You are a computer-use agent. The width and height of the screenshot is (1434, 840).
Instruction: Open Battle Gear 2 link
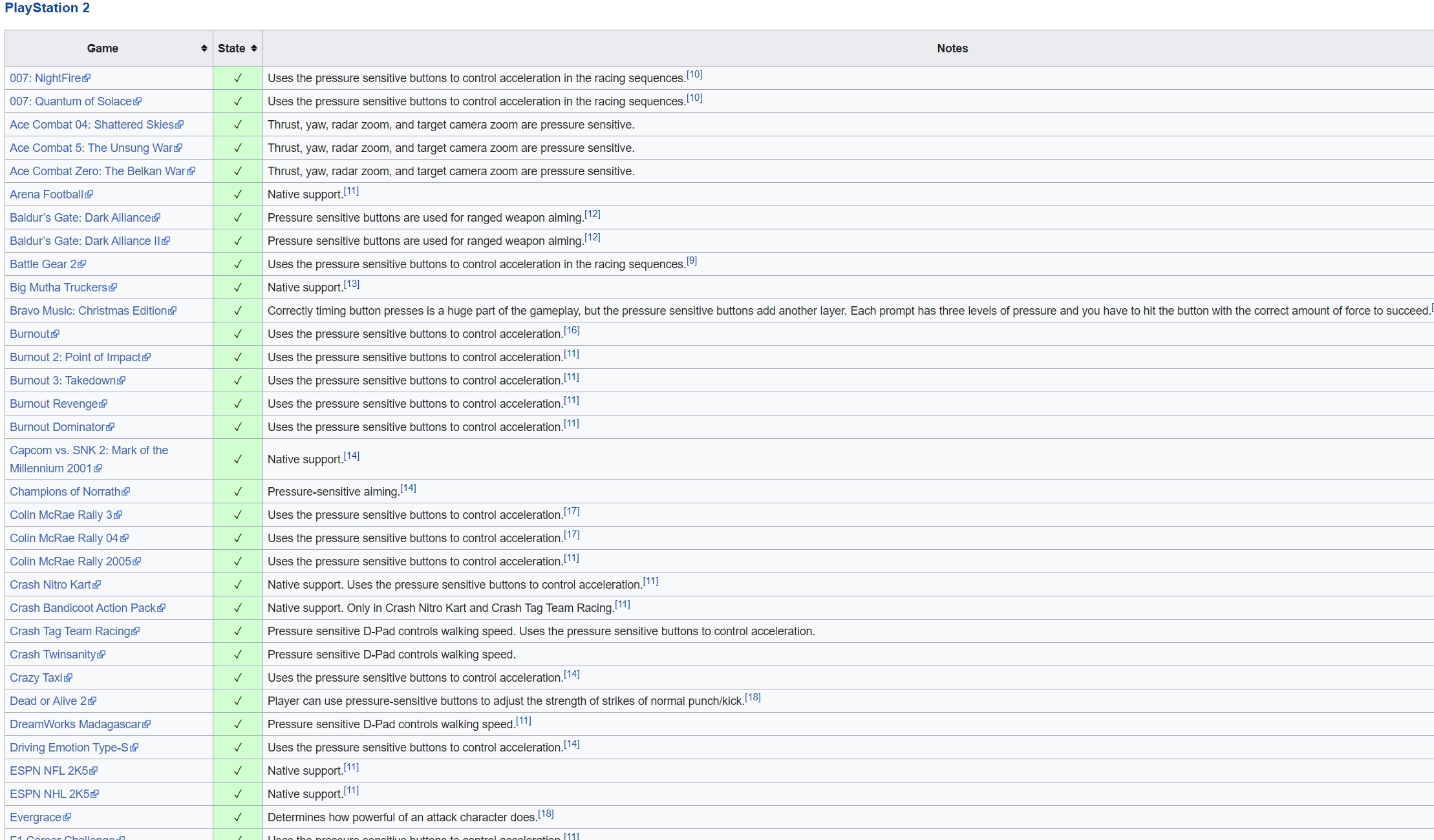pos(48,264)
